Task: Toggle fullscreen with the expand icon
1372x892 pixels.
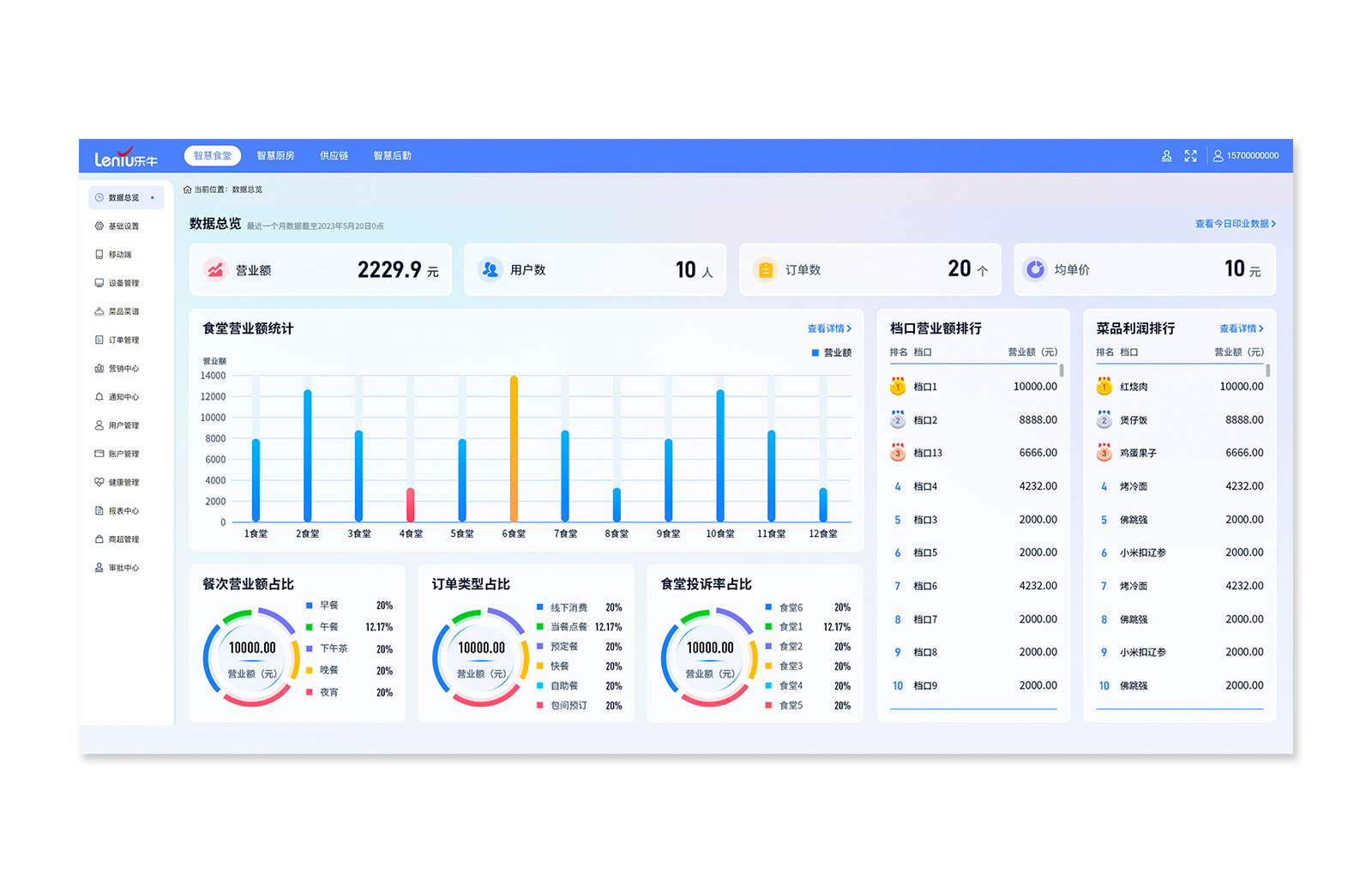Action: pos(1190,156)
